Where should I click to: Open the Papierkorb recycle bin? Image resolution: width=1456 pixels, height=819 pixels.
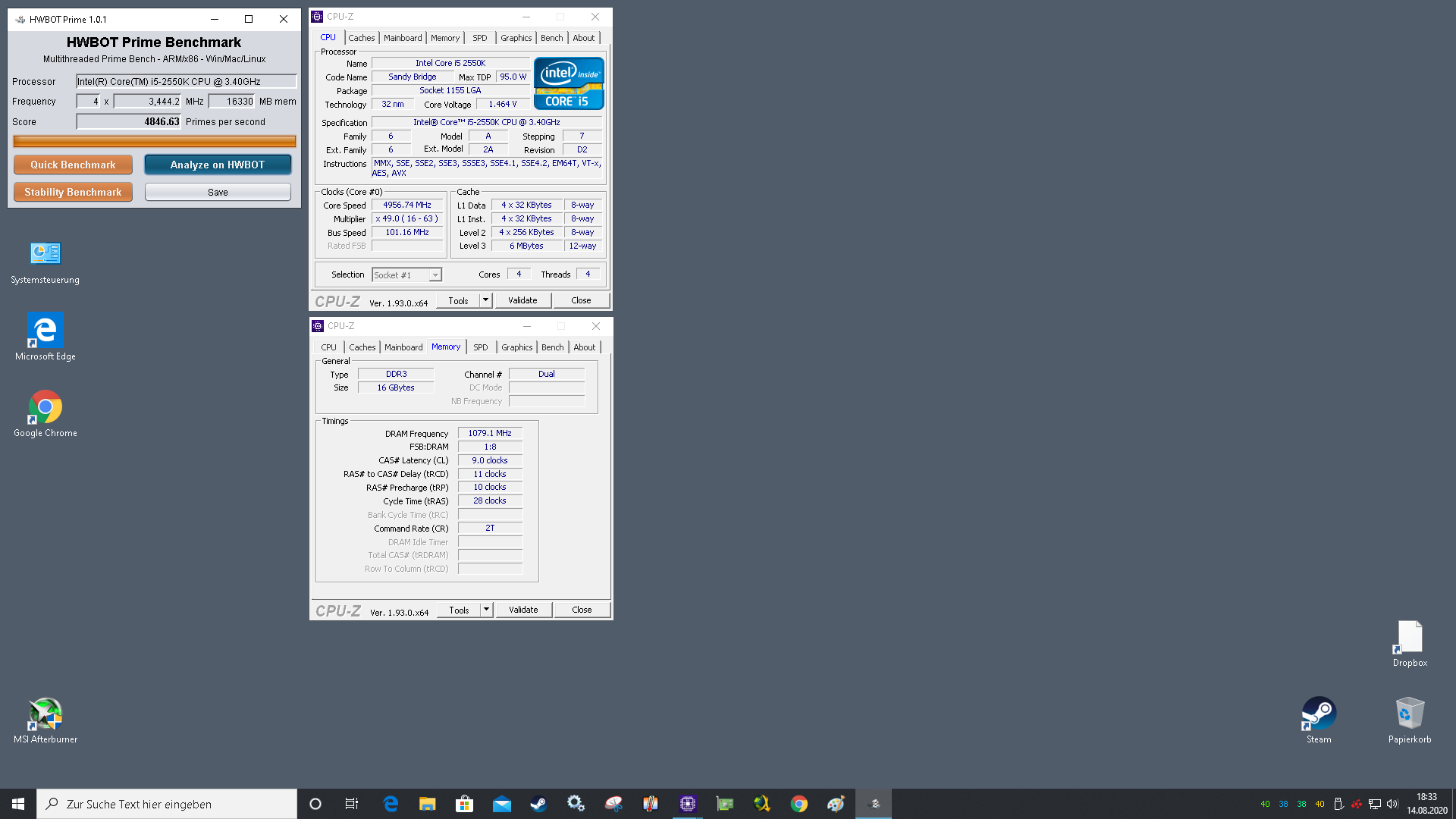1410,720
